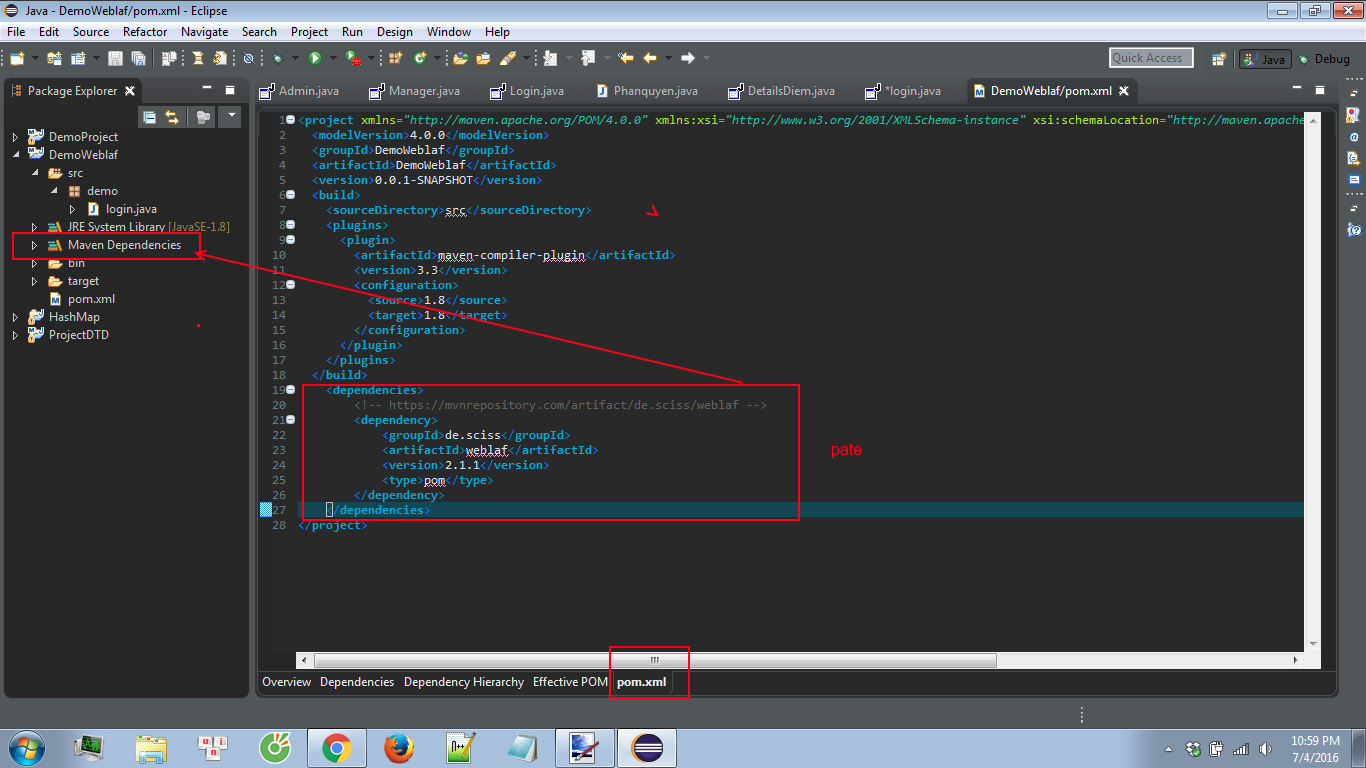This screenshot has height=768, width=1366.
Task: Select pom.xml in Package Explorer
Action: point(90,299)
